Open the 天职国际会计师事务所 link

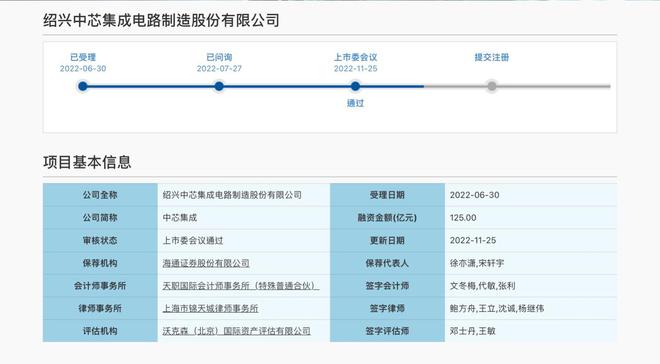click(240, 286)
